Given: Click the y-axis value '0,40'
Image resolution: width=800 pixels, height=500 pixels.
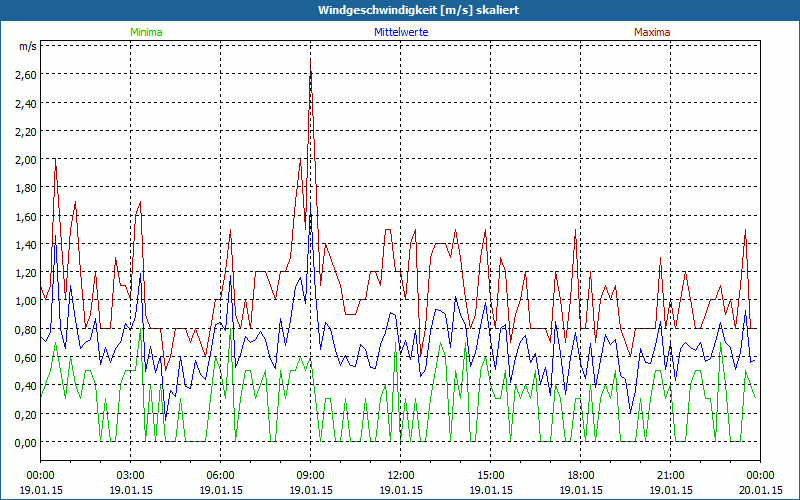Looking at the screenshot, I should tap(27, 386).
